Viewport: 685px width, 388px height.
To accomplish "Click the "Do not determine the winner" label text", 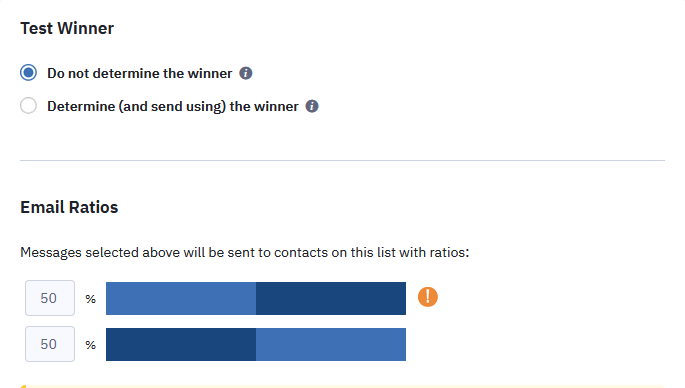I will pyautogui.click(x=139, y=73).
